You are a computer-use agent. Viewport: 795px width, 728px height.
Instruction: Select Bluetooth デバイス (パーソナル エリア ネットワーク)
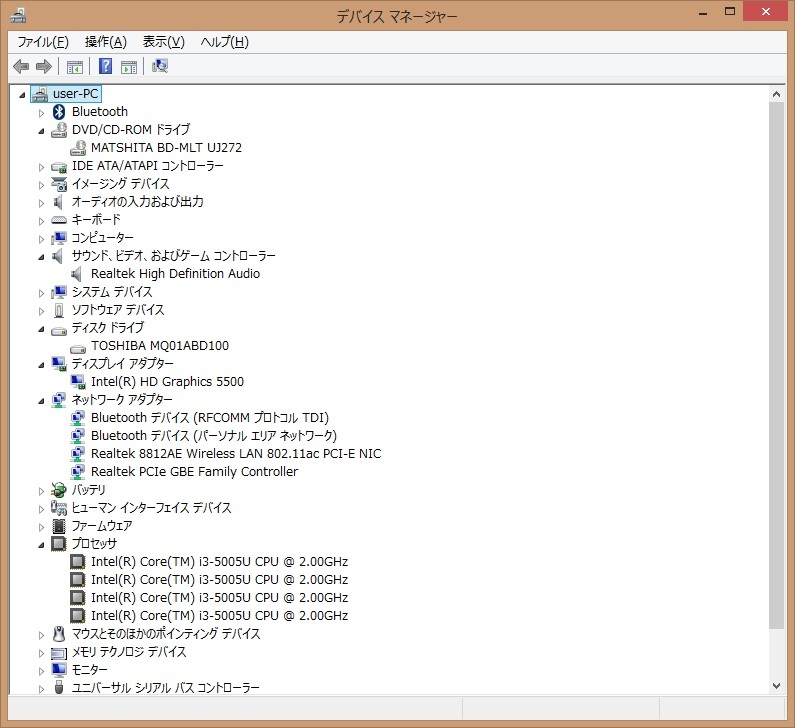click(213, 436)
